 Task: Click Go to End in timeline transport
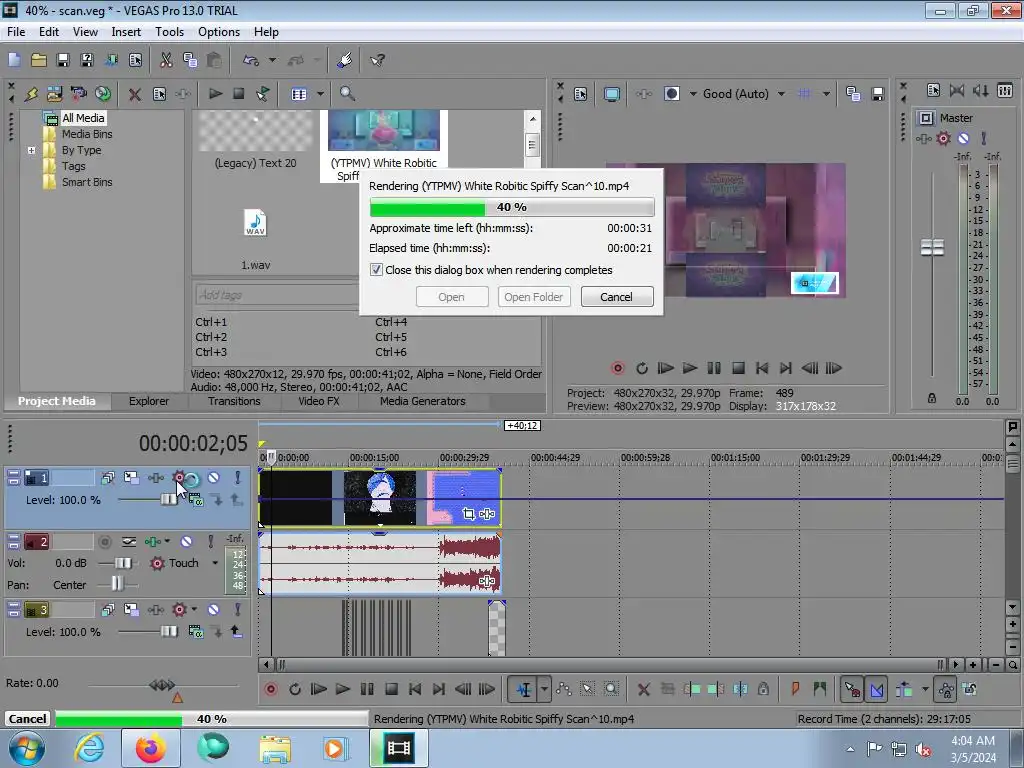tap(439, 689)
